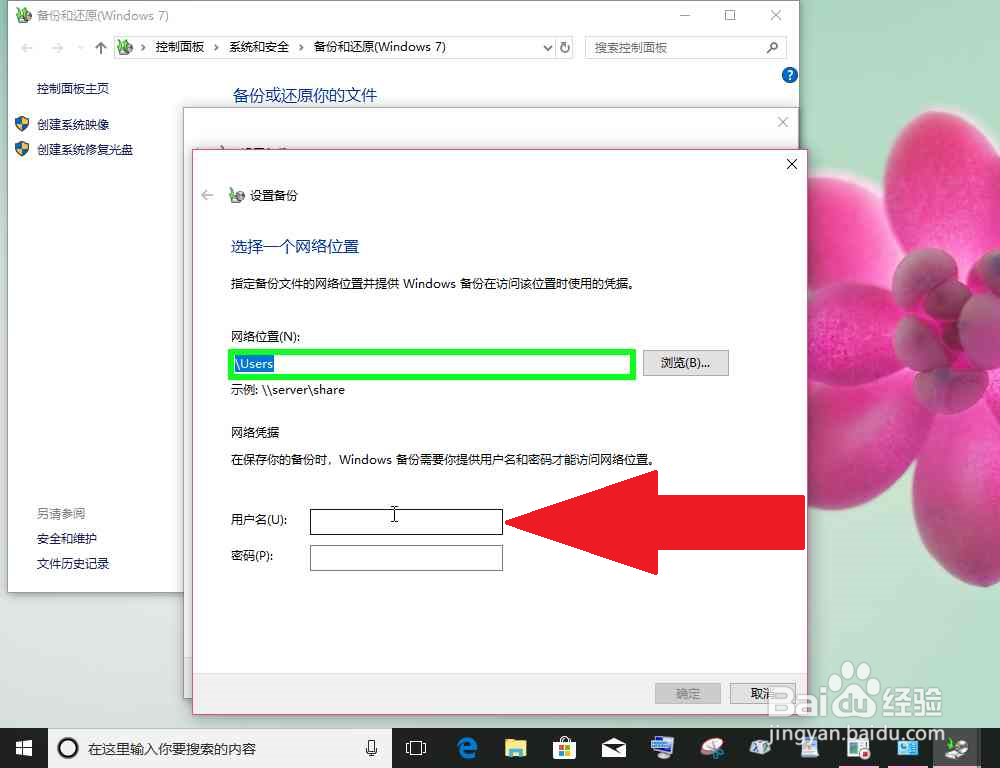Image resolution: width=1000 pixels, height=768 pixels.
Task: Cancel the dialog with the 取消 button
Action: point(762,693)
